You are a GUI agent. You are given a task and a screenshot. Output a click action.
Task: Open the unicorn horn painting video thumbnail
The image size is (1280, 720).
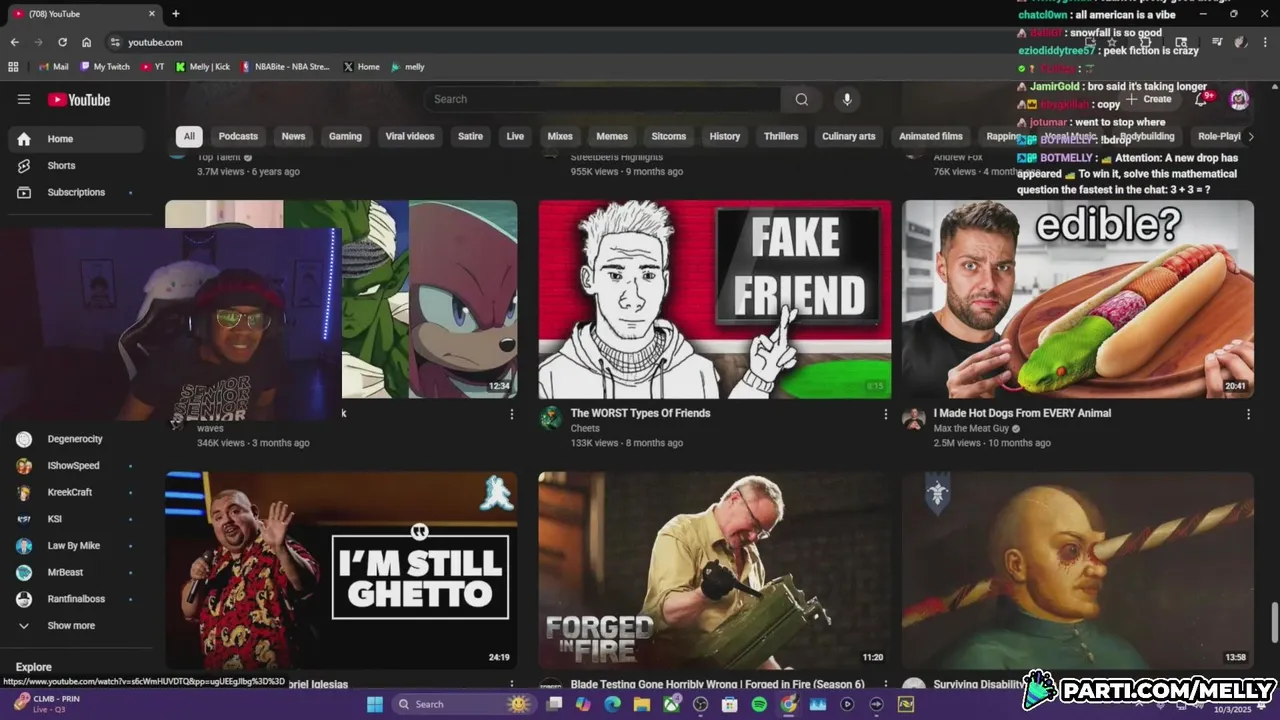pos(1078,570)
